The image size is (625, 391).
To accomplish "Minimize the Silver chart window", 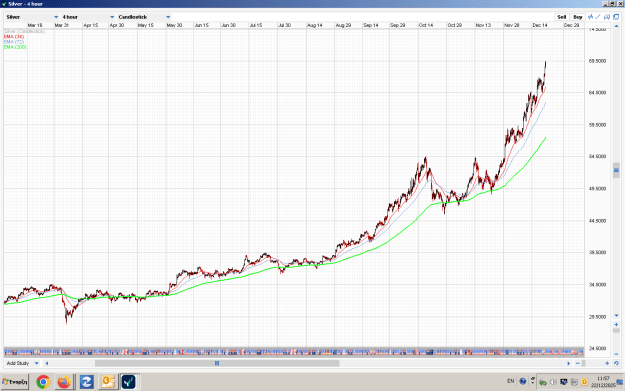I will pyautogui.click(x=605, y=4).
